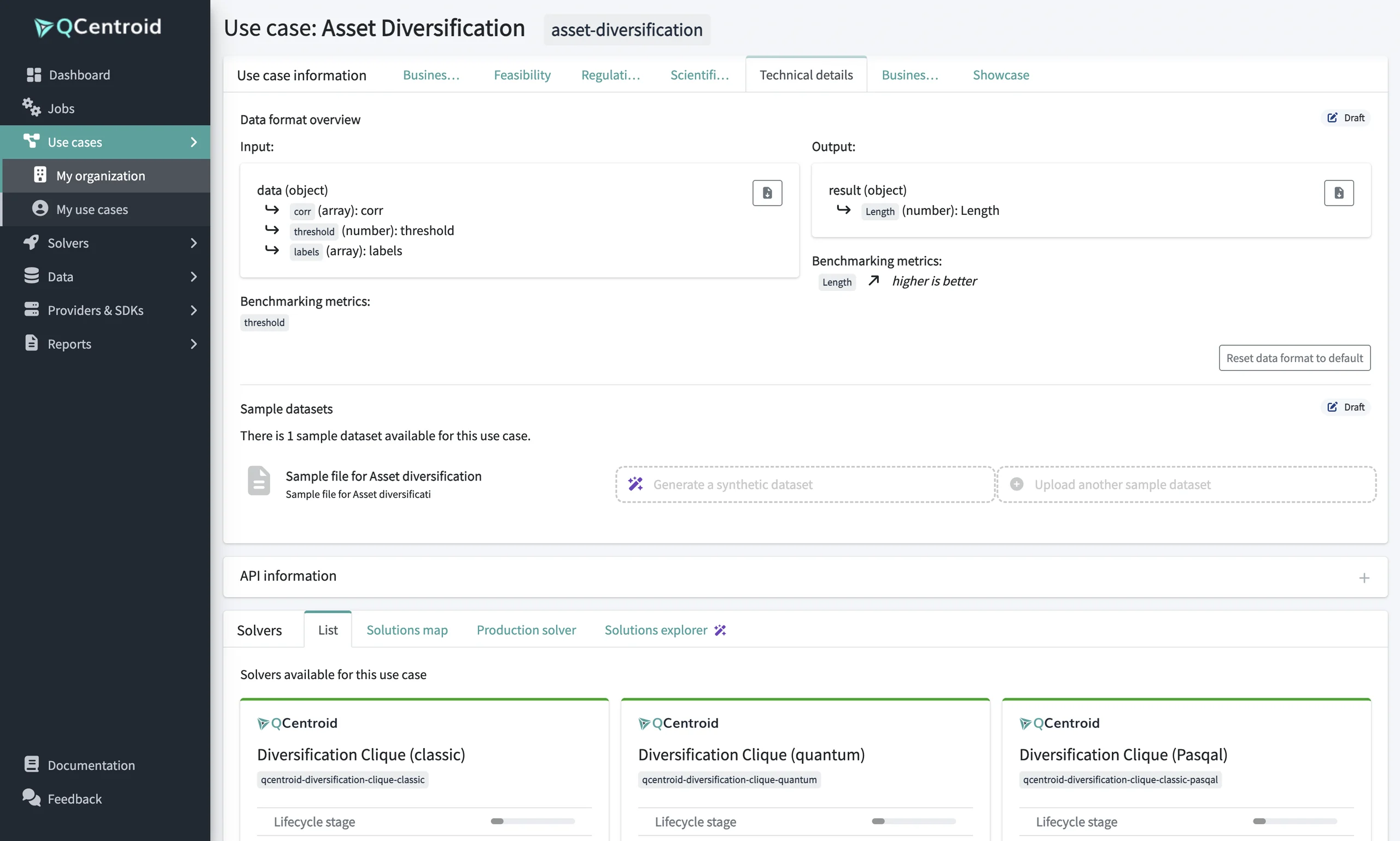
Task: Open Diversification Clique (classic) solver
Action: coord(360,754)
